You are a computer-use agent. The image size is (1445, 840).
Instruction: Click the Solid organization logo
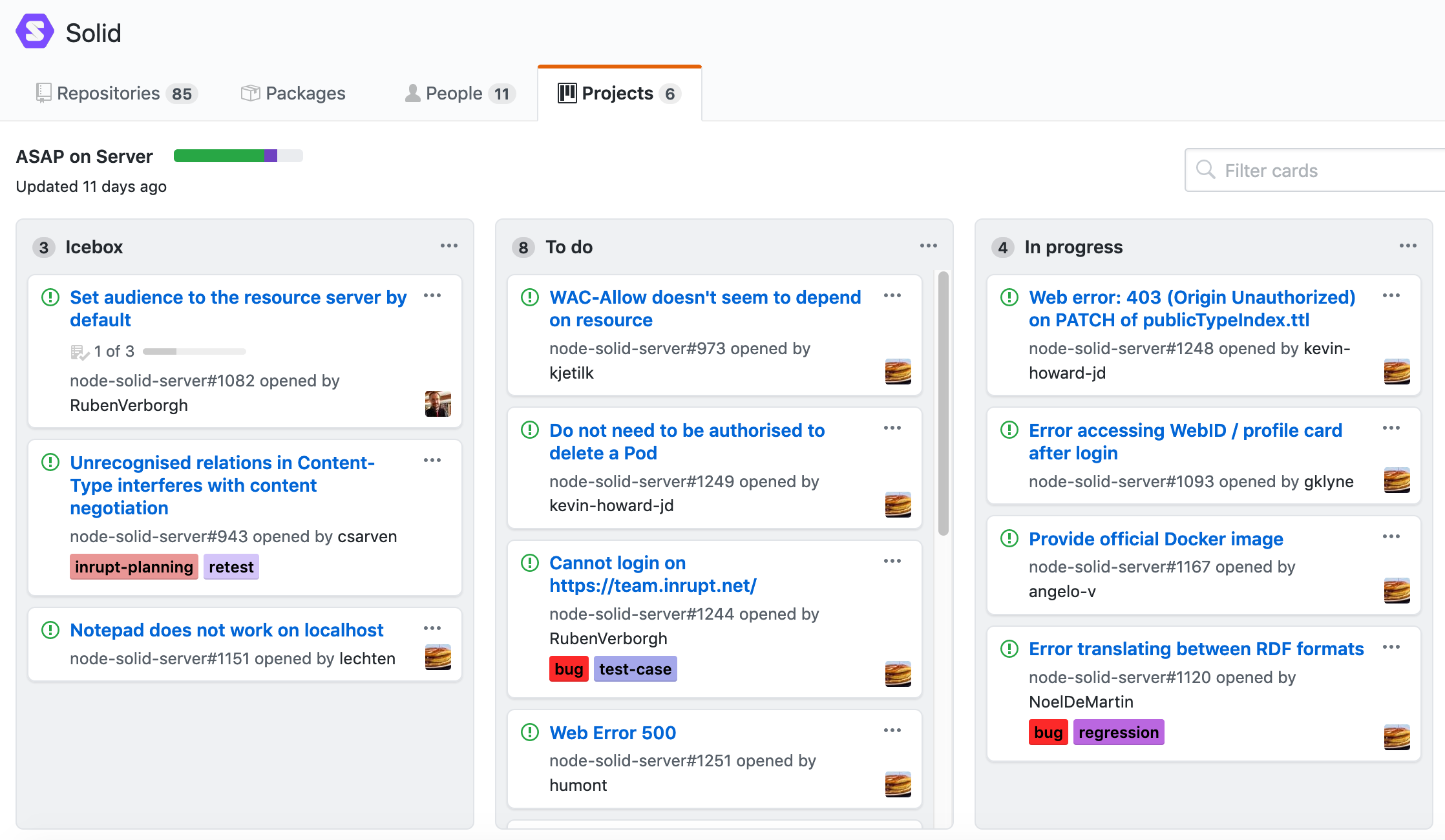point(35,32)
